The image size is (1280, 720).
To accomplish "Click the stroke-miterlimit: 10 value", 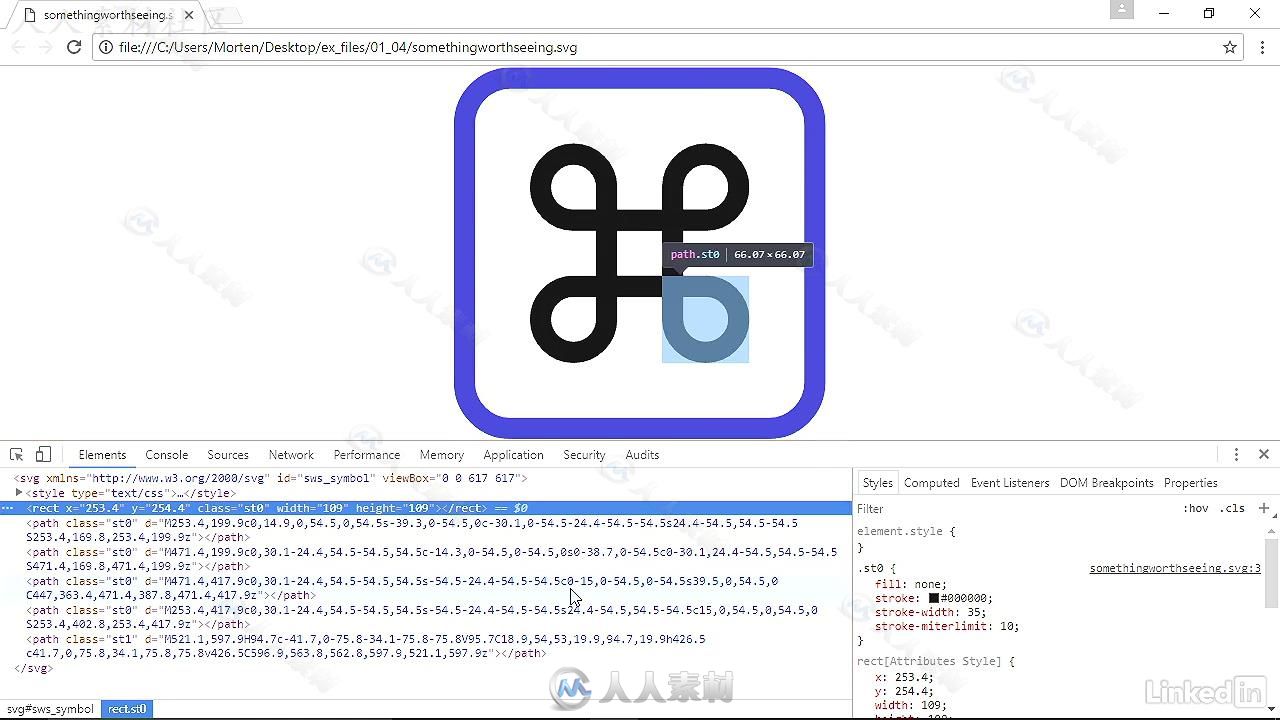I will (1008, 626).
